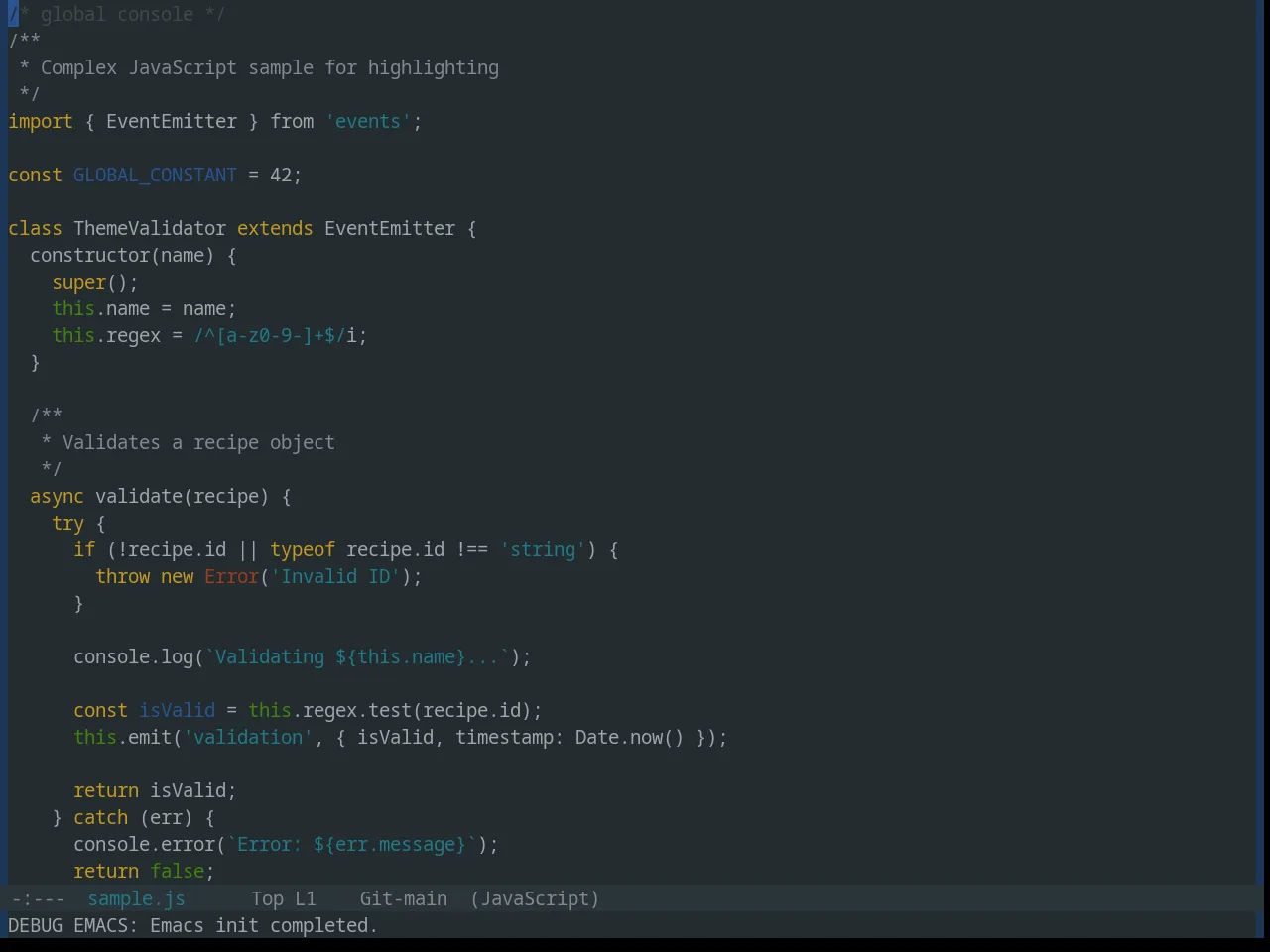The image size is (1270, 952).
Task: Click EventEmitter after the extends keyword
Action: [390, 228]
